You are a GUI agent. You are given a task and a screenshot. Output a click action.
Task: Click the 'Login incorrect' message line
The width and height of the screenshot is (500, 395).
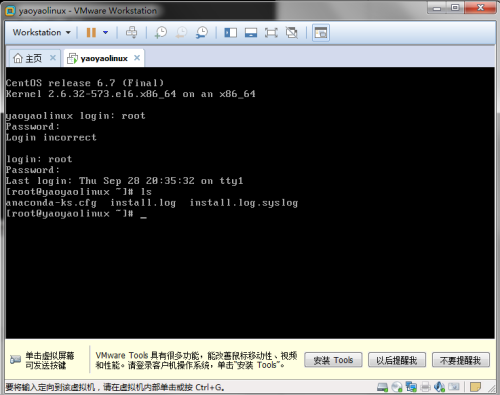coord(51,137)
